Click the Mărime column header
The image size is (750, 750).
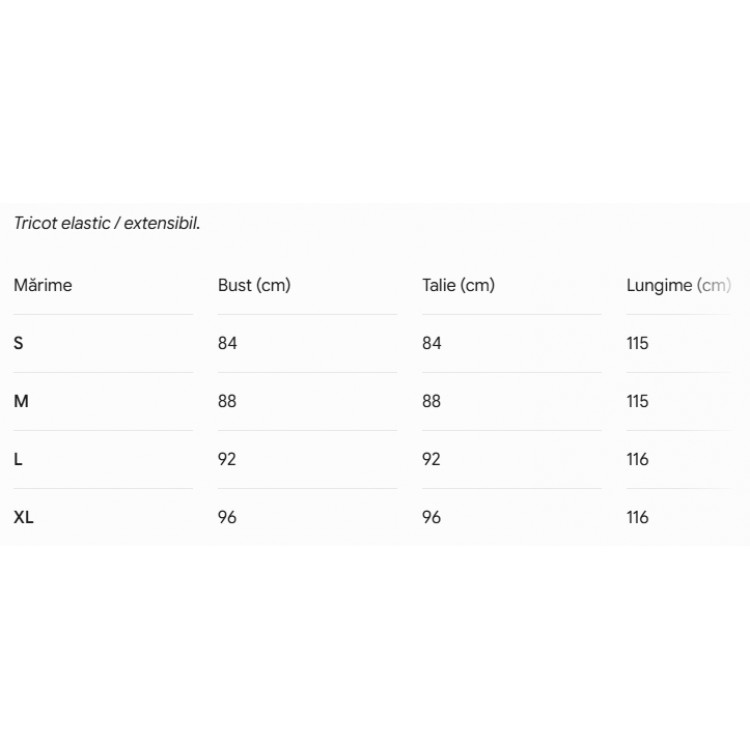point(43,285)
